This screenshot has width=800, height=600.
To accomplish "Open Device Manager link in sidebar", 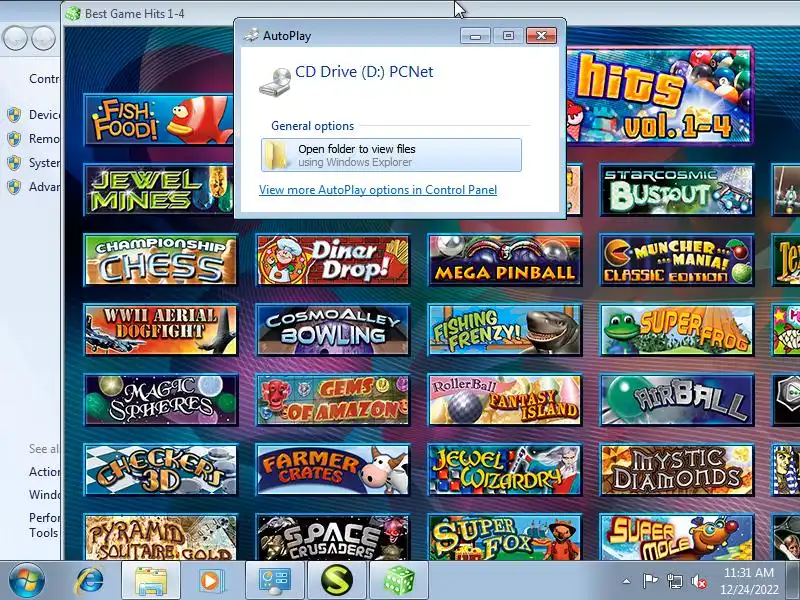I will point(44,115).
